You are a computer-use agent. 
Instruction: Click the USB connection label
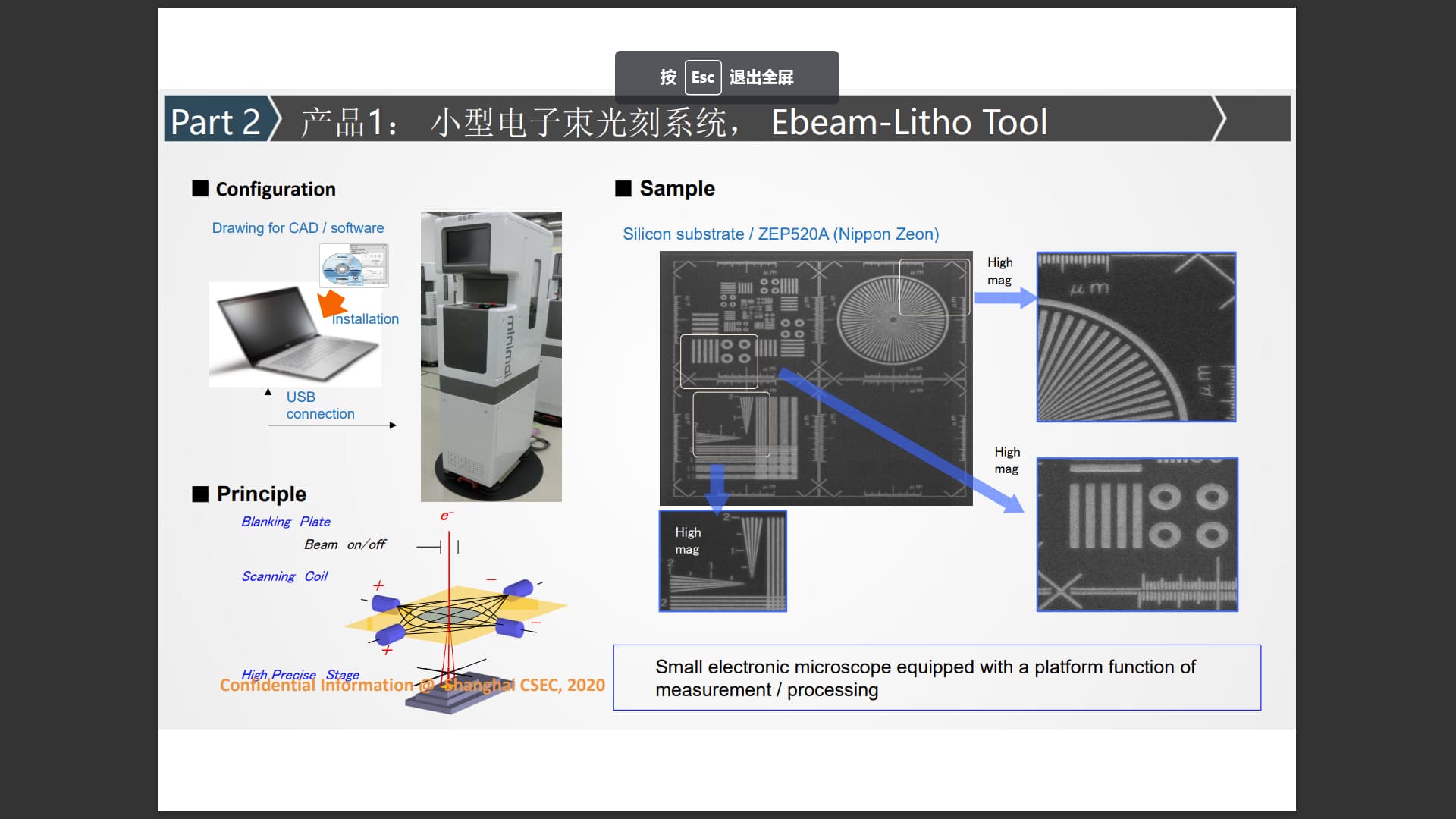coord(319,405)
